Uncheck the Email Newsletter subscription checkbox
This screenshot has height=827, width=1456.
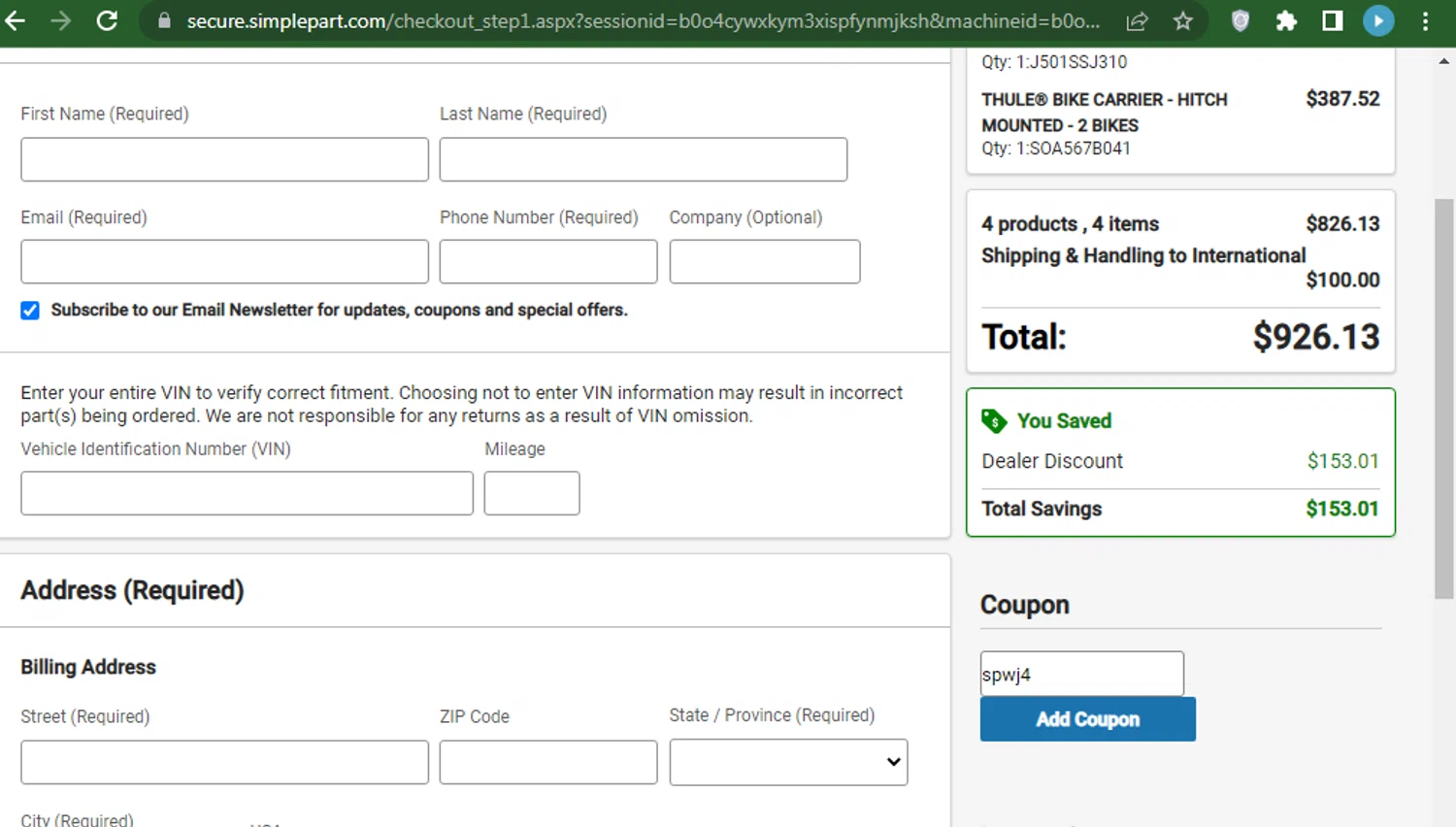tap(30, 310)
